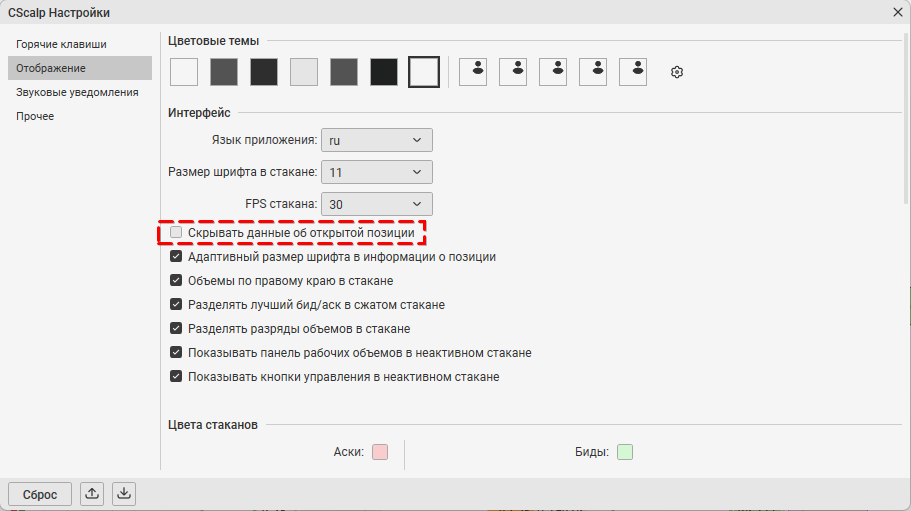
Task: Close the CScalp settings window
Action: [x=898, y=12]
